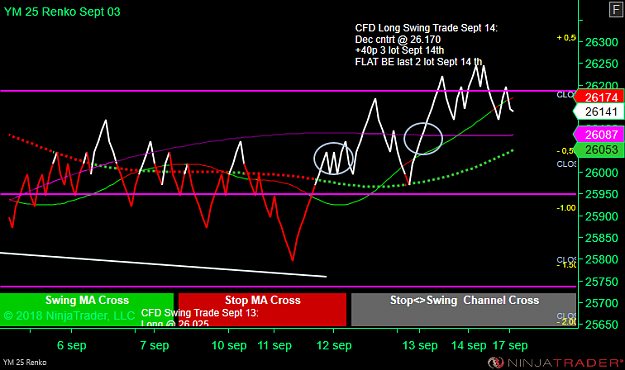This screenshot has width=625, height=370.
Task: Click the white 26141 current price marker
Action: tap(598, 112)
